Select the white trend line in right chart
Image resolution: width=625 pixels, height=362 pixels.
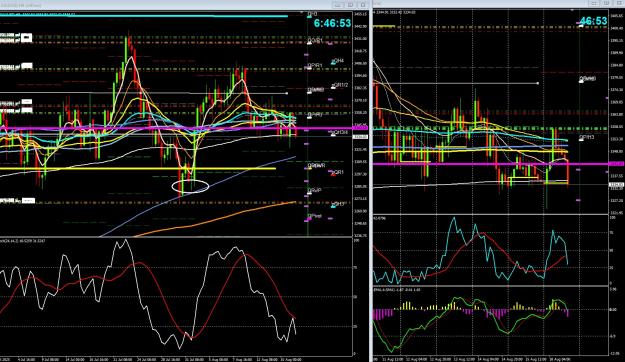click(455, 83)
